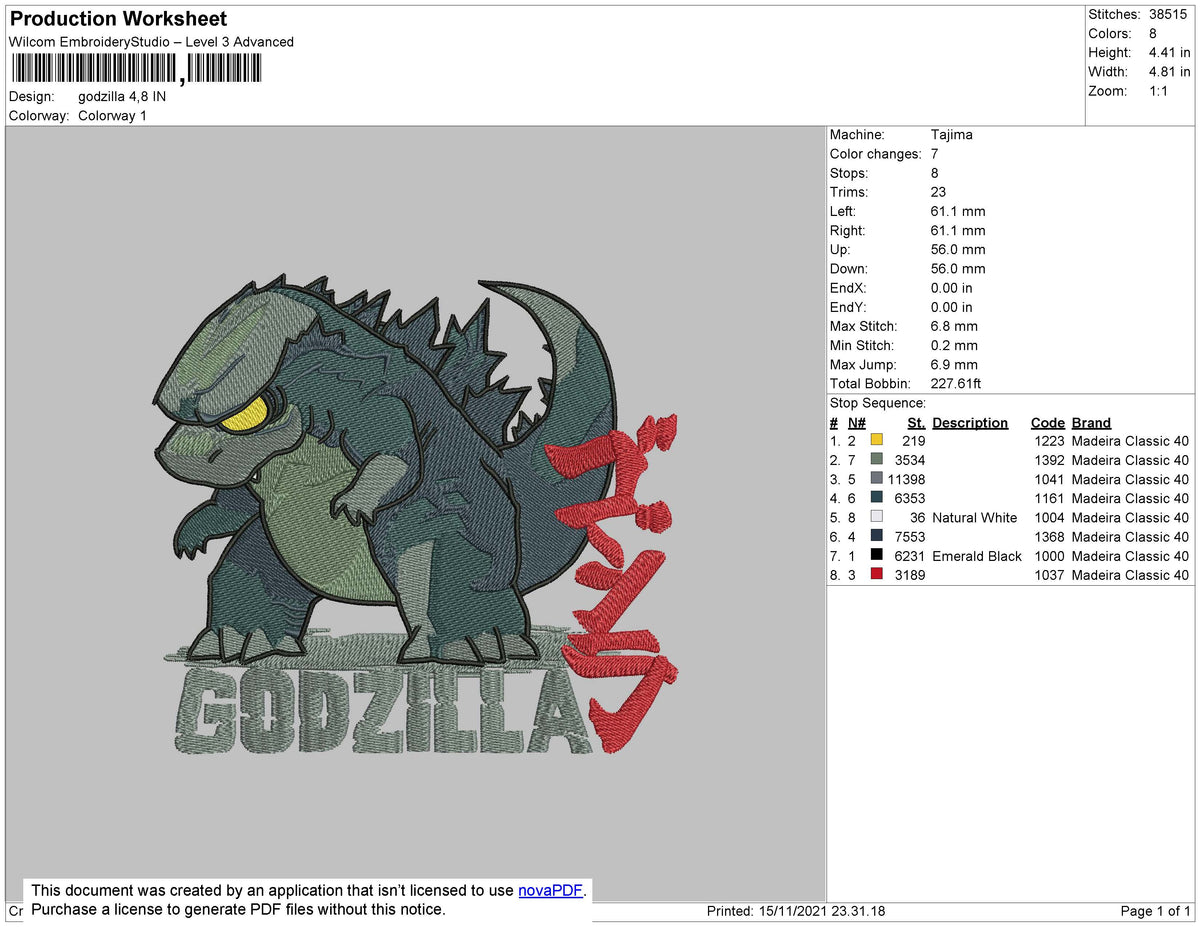Select the dark blue swatch for 7553
1200x927 pixels.
click(x=877, y=537)
